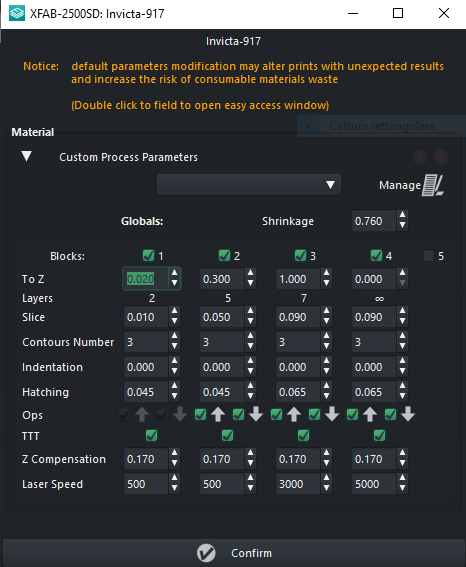The height and width of the screenshot is (567, 466).
Task: Open the custom parameters preset dropdown
Action: [249, 185]
